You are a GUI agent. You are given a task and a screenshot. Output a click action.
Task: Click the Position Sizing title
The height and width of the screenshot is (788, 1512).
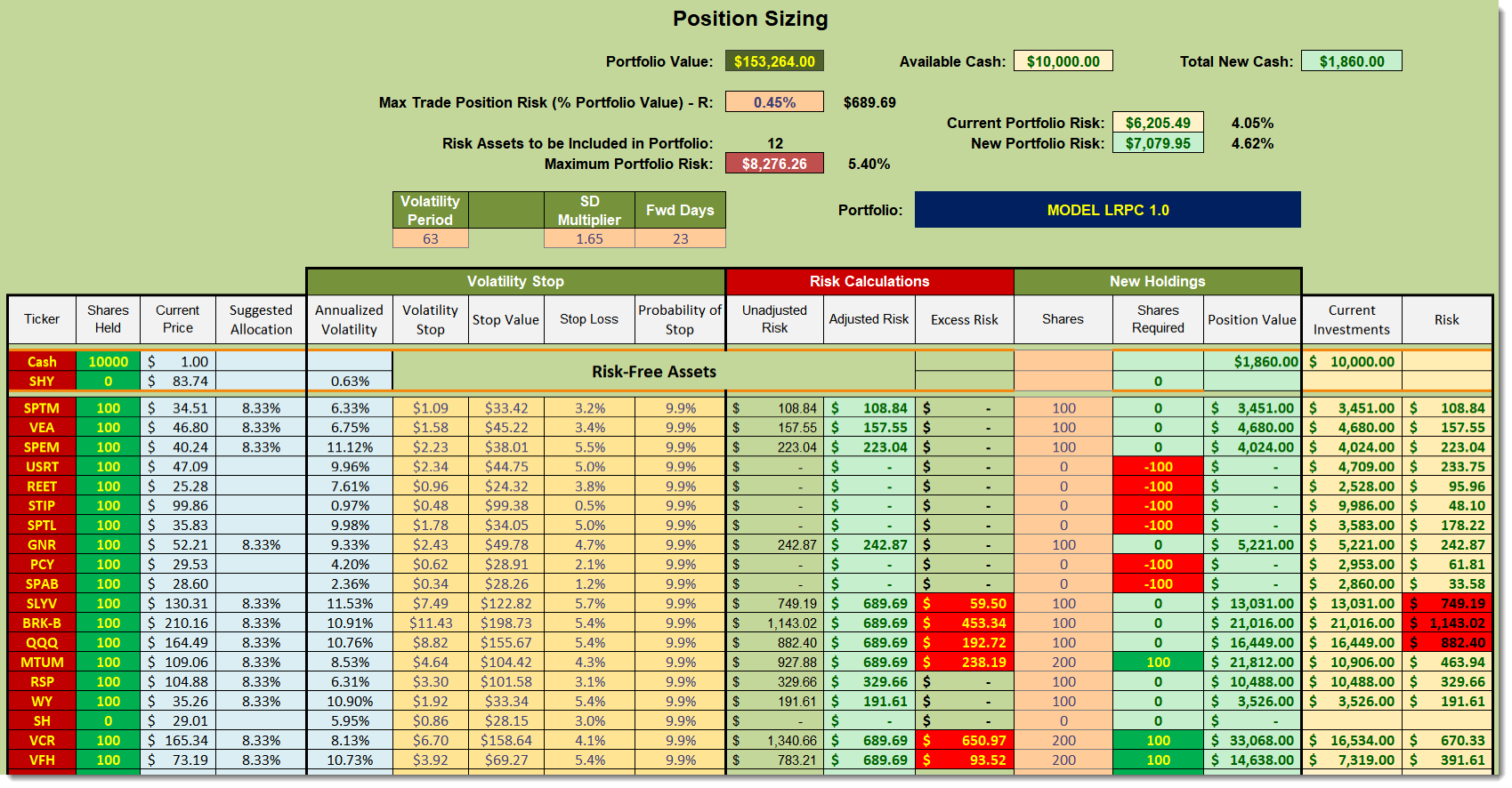click(x=750, y=19)
